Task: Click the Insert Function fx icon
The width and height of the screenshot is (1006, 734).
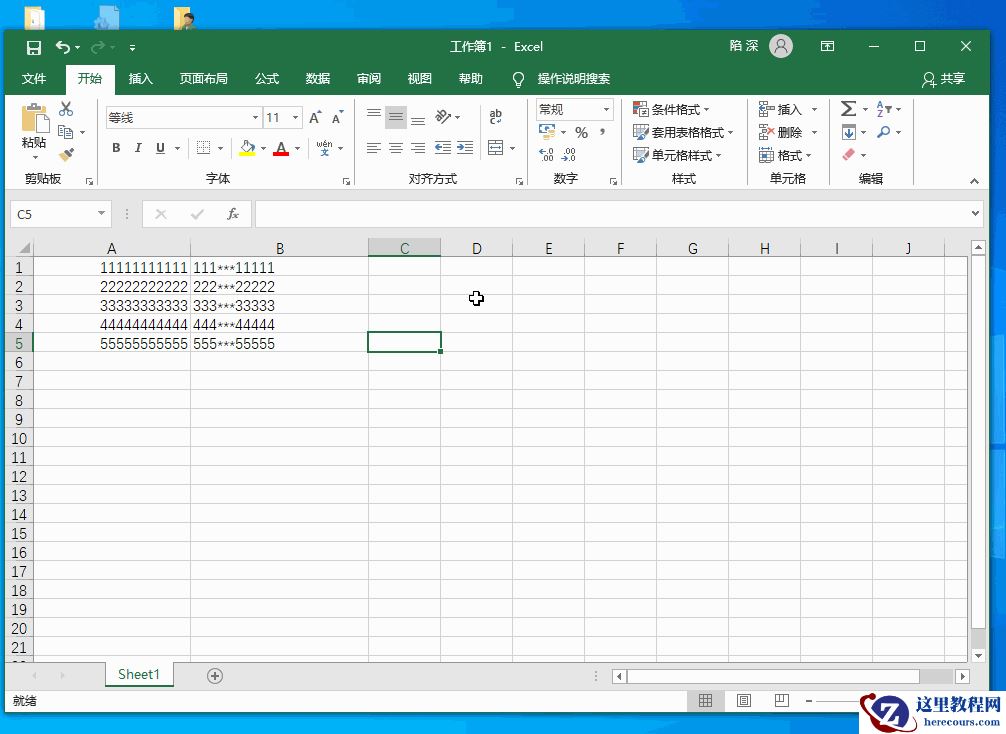Action: click(232, 214)
